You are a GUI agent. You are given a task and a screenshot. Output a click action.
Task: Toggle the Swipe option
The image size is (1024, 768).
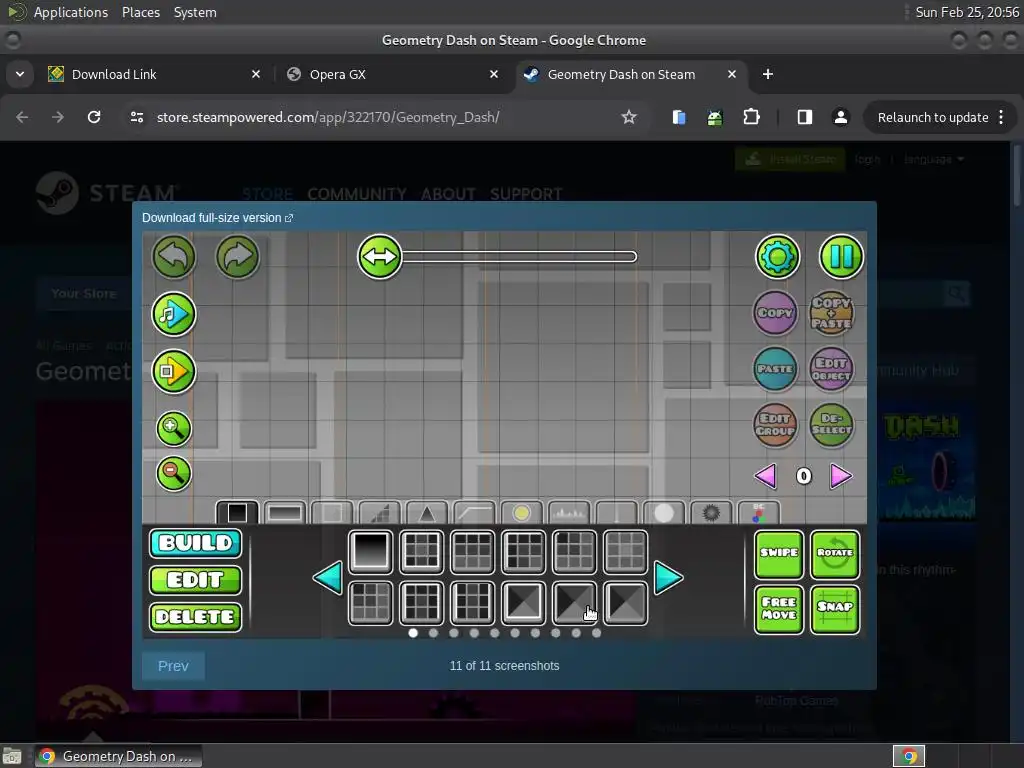pos(778,554)
